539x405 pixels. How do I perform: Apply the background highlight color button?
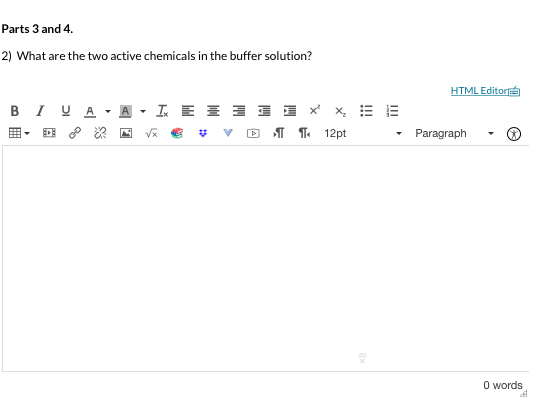pos(125,111)
